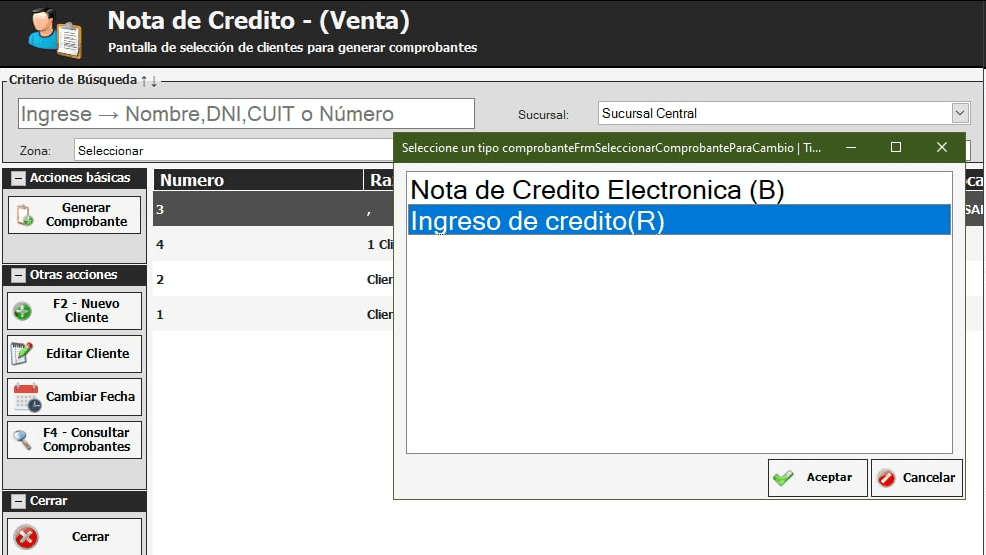Collapse the Otras acciones section
Viewport: 986px width, 555px height.
(18, 275)
